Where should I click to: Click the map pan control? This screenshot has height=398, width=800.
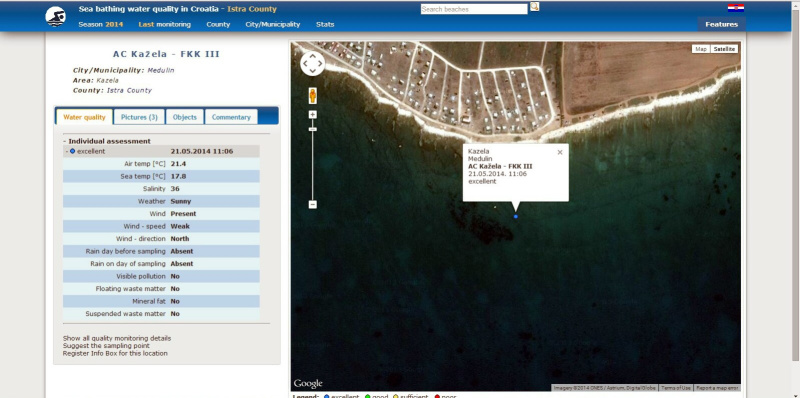pos(312,64)
